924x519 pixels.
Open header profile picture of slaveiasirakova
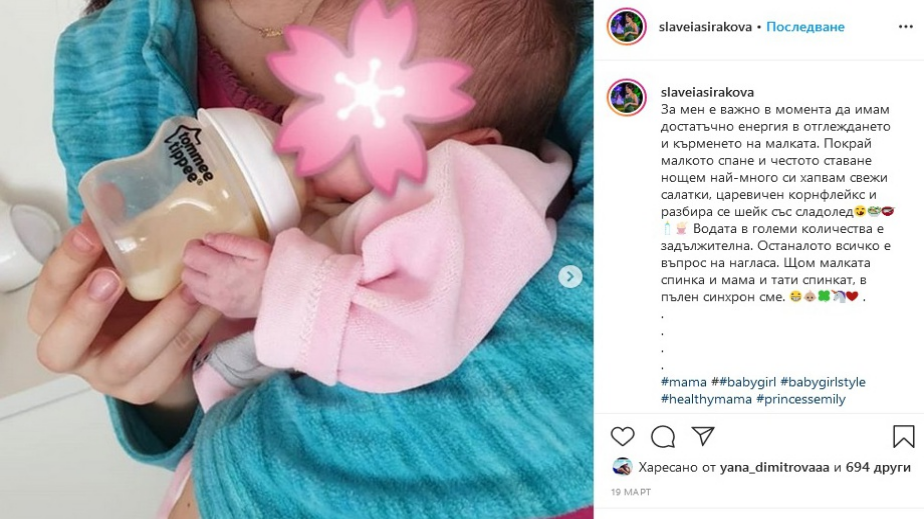point(626,27)
